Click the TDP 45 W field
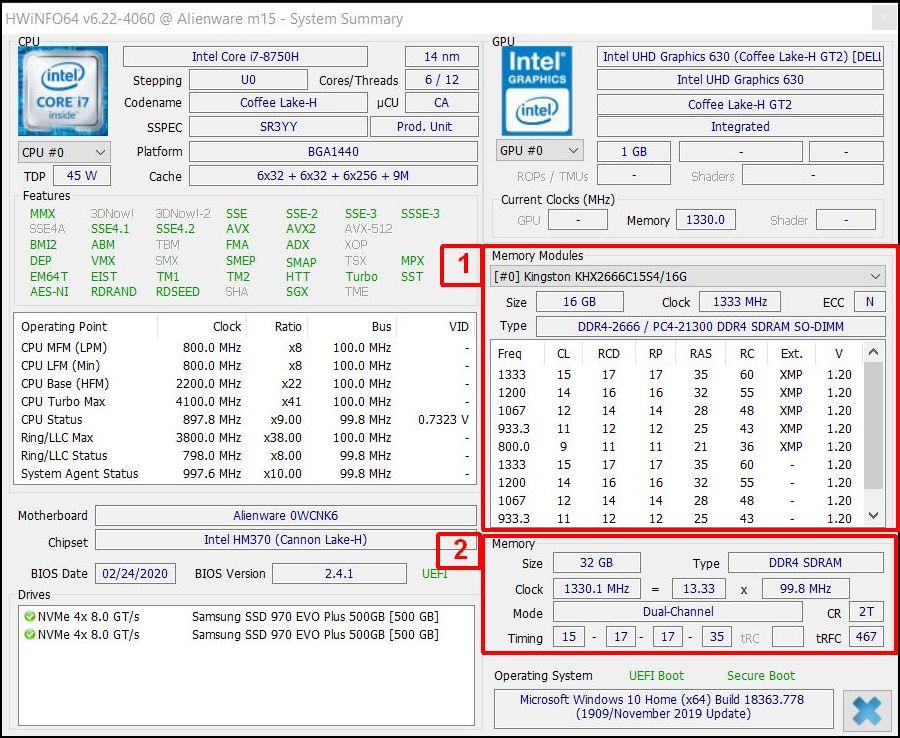 82,176
